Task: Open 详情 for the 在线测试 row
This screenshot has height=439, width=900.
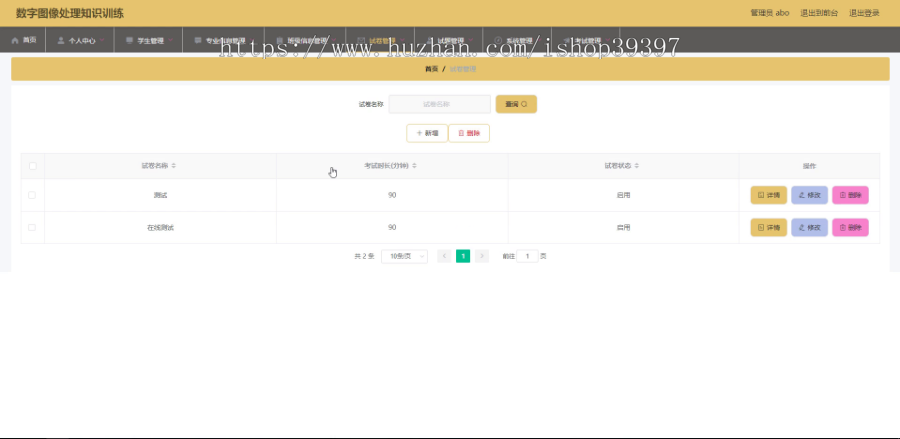Action: [x=769, y=227]
